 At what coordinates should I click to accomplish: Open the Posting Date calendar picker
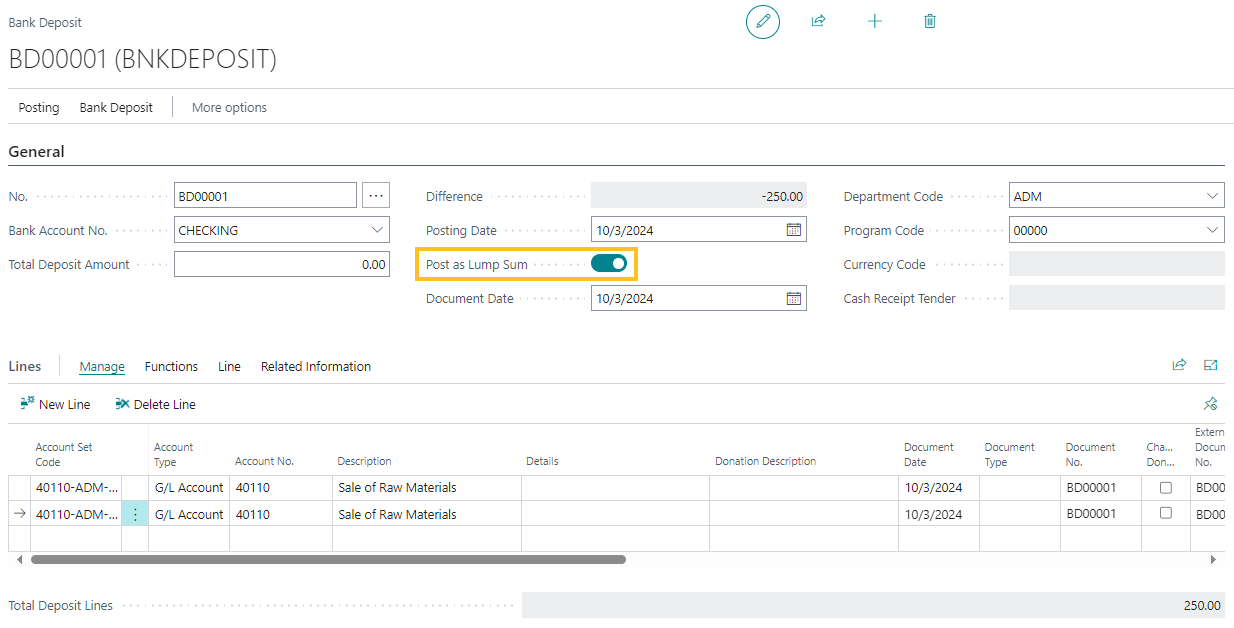[794, 230]
